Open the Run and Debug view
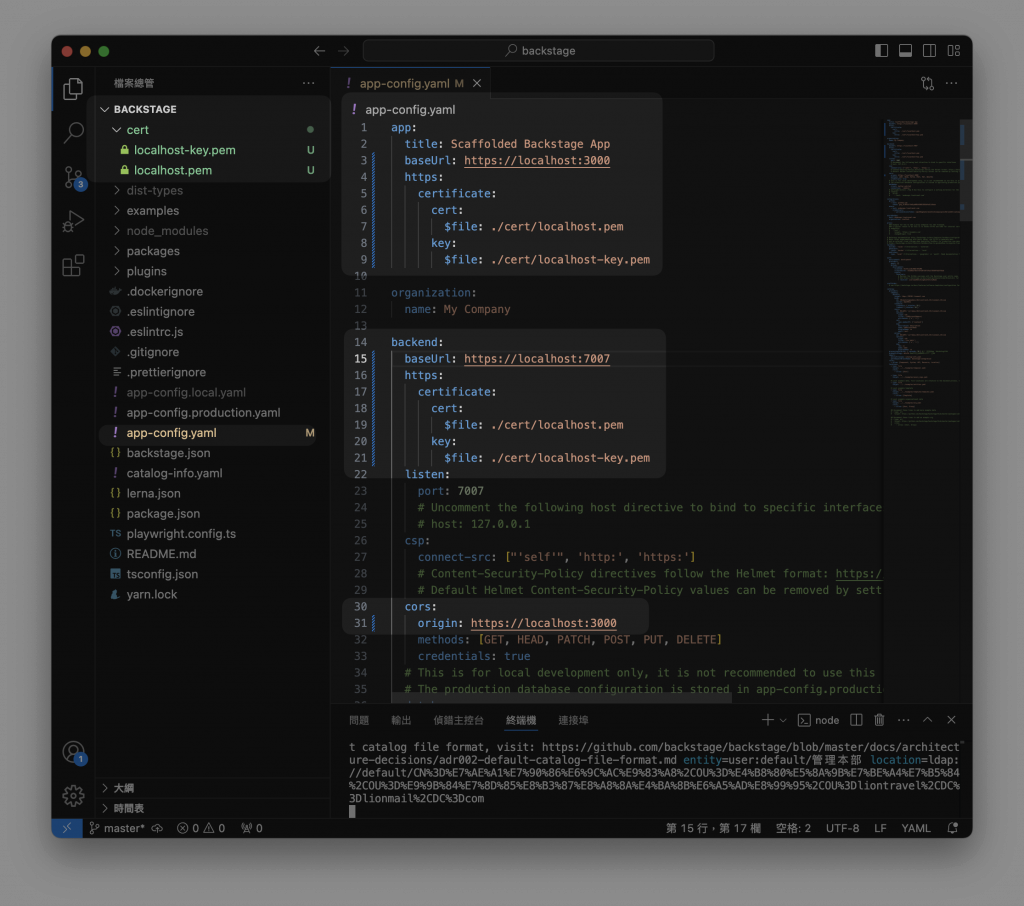 (73, 221)
